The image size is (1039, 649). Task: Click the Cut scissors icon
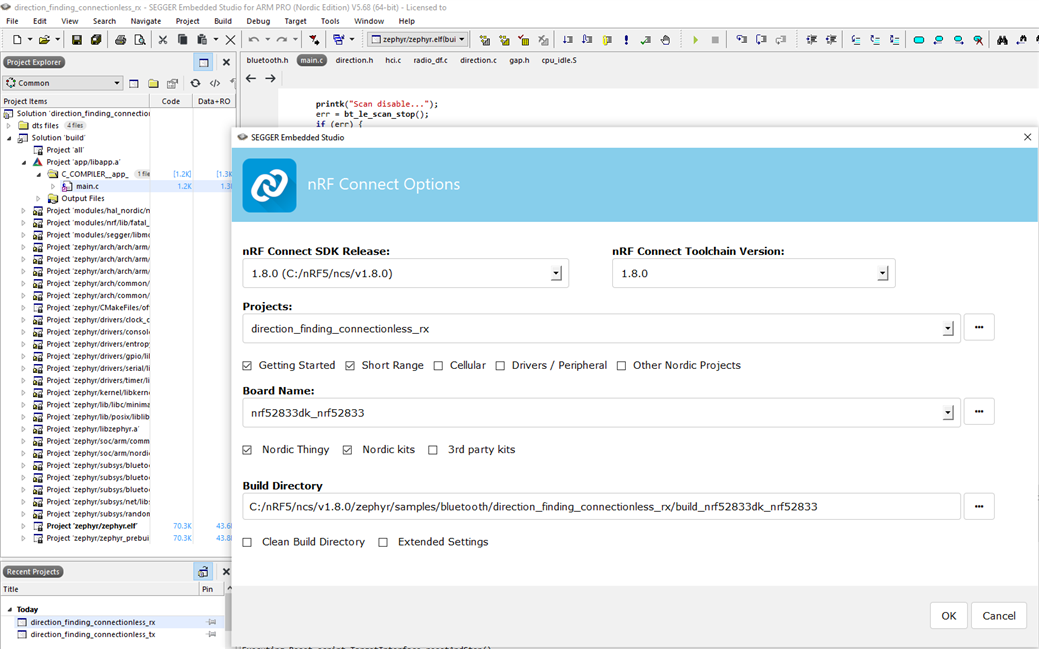pyautogui.click(x=163, y=40)
